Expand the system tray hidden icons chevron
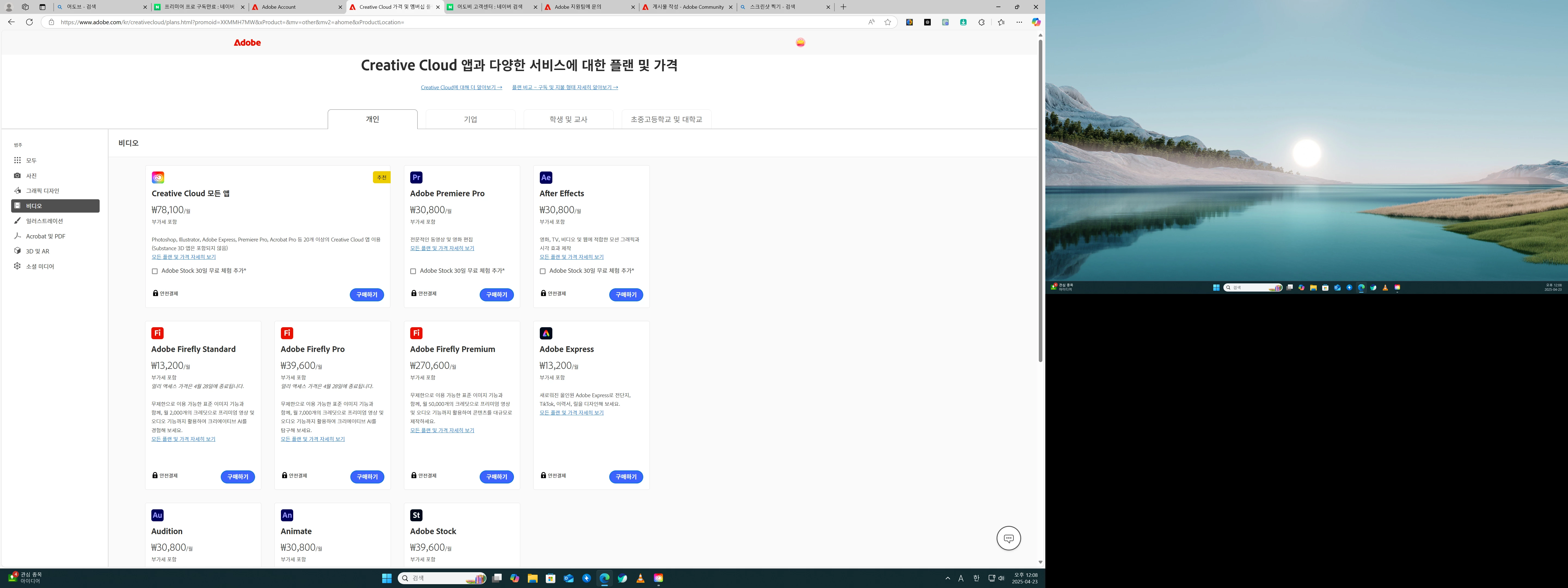This screenshot has height=588, width=1568. pyautogui.click(x=947, y=578)
